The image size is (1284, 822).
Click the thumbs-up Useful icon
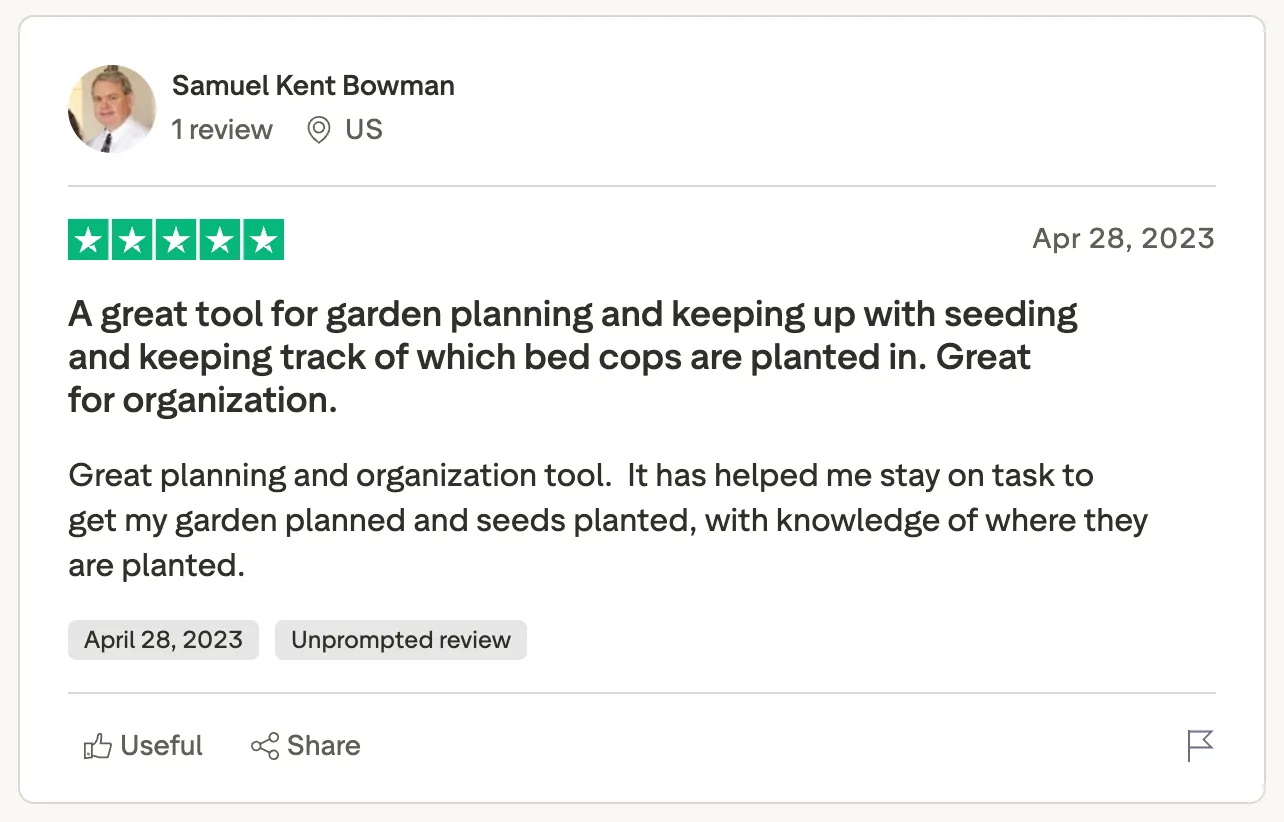pos(97,746)
